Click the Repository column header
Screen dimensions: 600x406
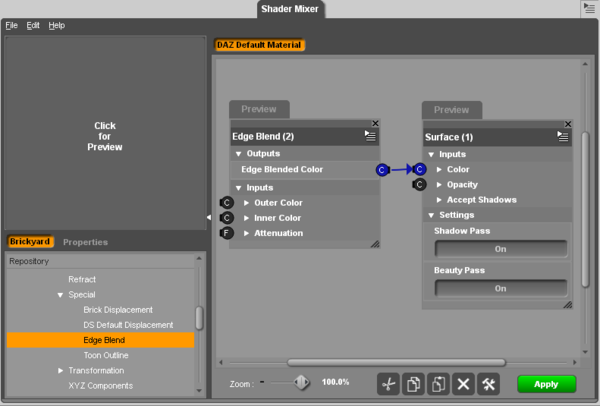click(101, 261)
